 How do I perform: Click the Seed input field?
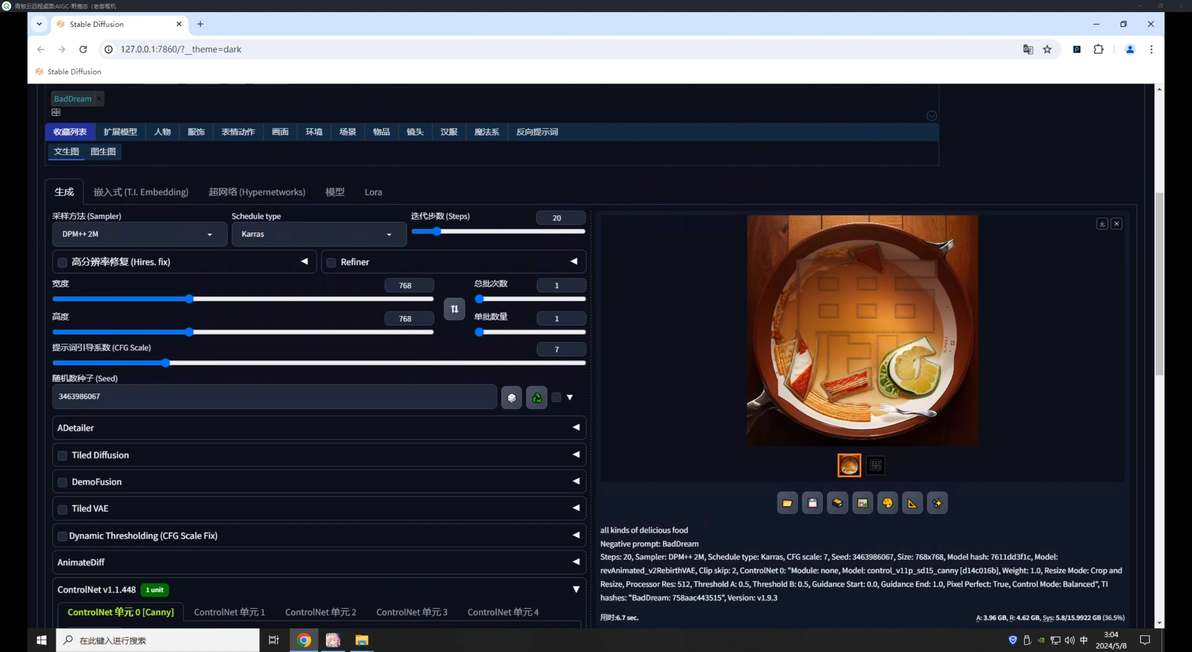tap(274, 397)
